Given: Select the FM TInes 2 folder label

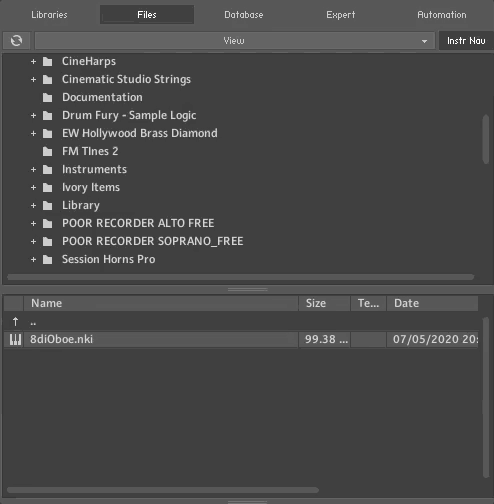Looking at the screenshot, I should click(90, 151).
